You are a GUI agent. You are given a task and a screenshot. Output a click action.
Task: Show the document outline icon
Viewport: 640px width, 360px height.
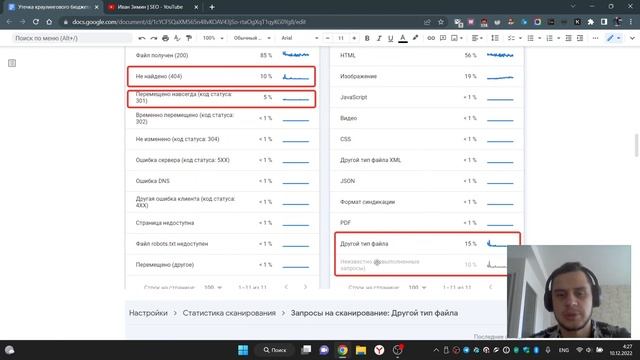12,63
